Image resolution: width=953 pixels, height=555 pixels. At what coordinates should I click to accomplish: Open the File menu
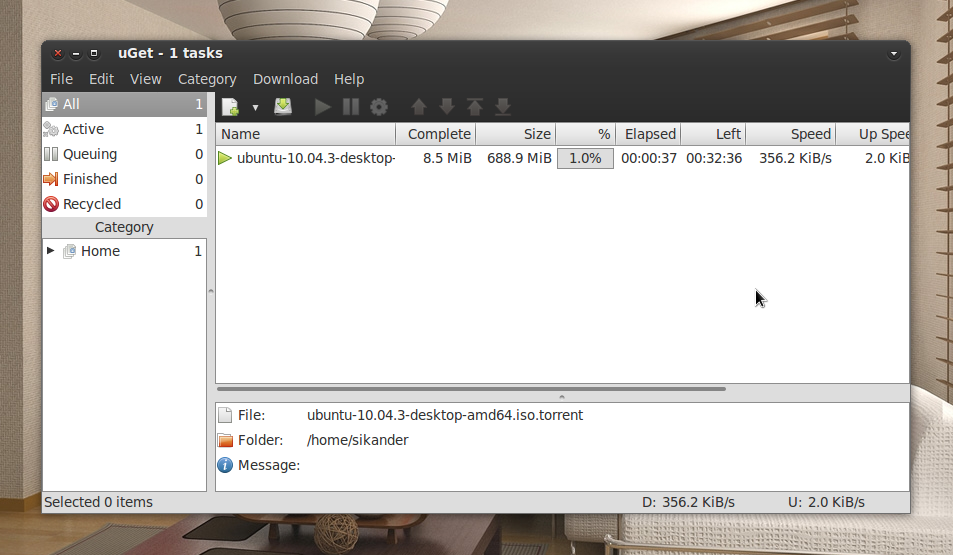pyautogui.click(x=61, y=79)
